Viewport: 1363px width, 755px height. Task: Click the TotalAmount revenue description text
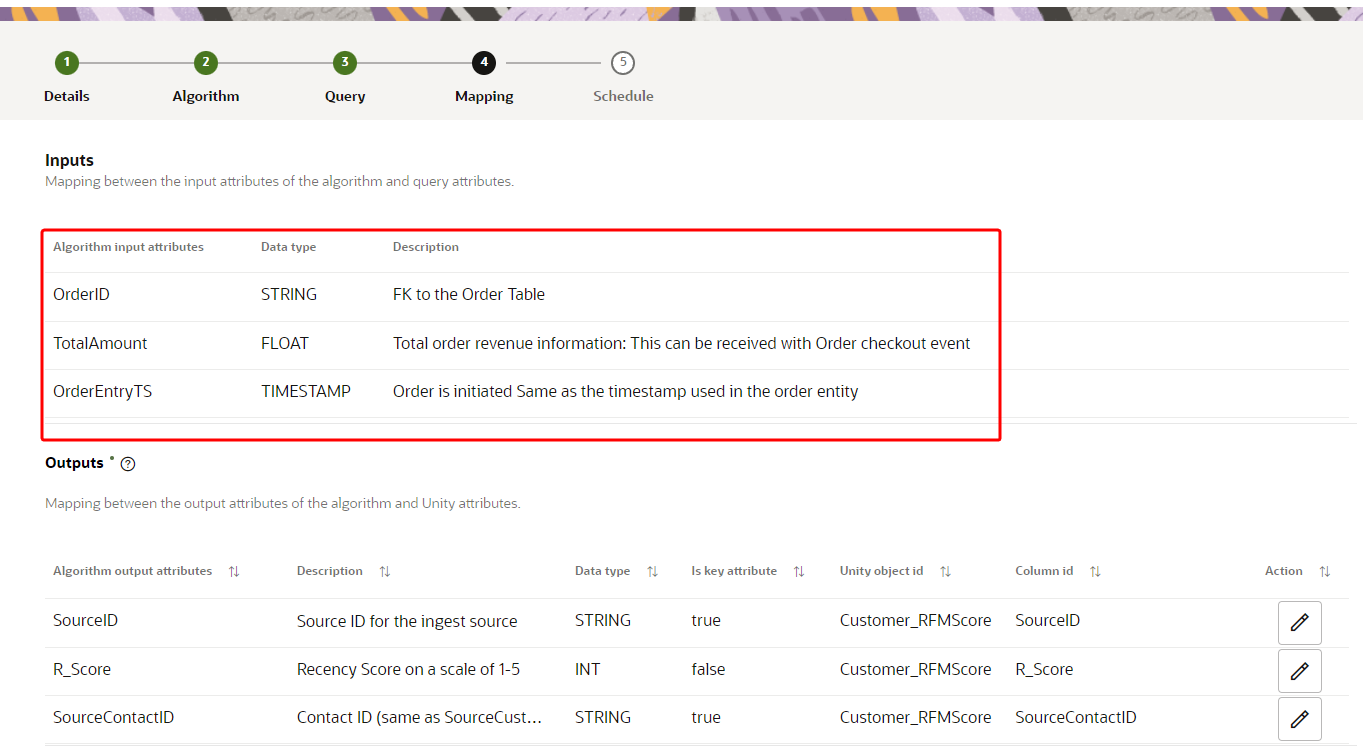point(682,344)
